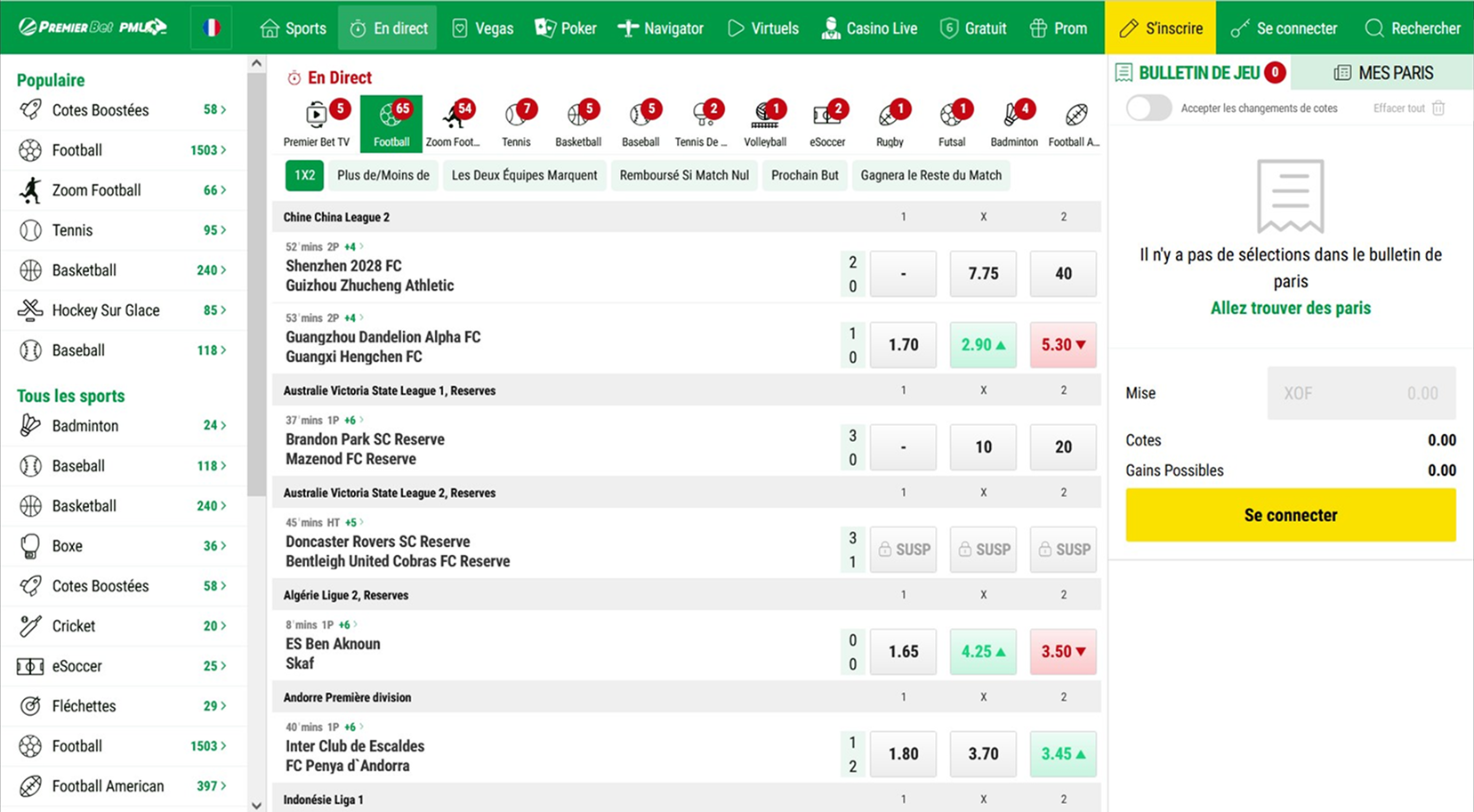The image size is (1474, 812).
Task: Click the Fléchettes target icon in sidebar
Action: [30, 706]
